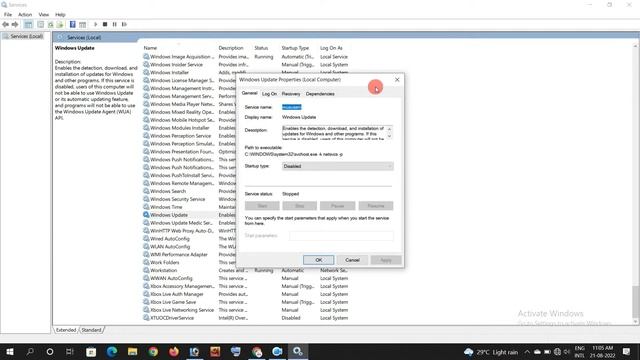
Task: Open the Action menu
Action: 25,14
